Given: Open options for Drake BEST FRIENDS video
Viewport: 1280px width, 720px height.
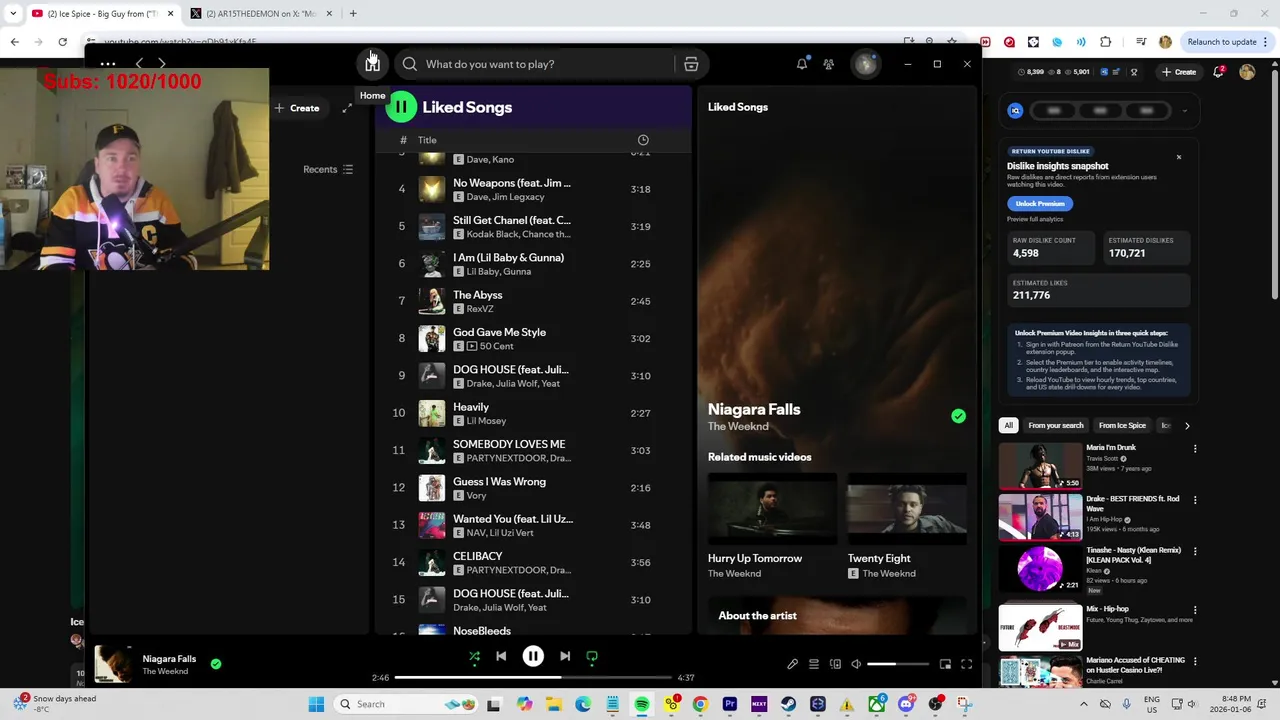Looking at the screenshot, I should coord(1195,500).
